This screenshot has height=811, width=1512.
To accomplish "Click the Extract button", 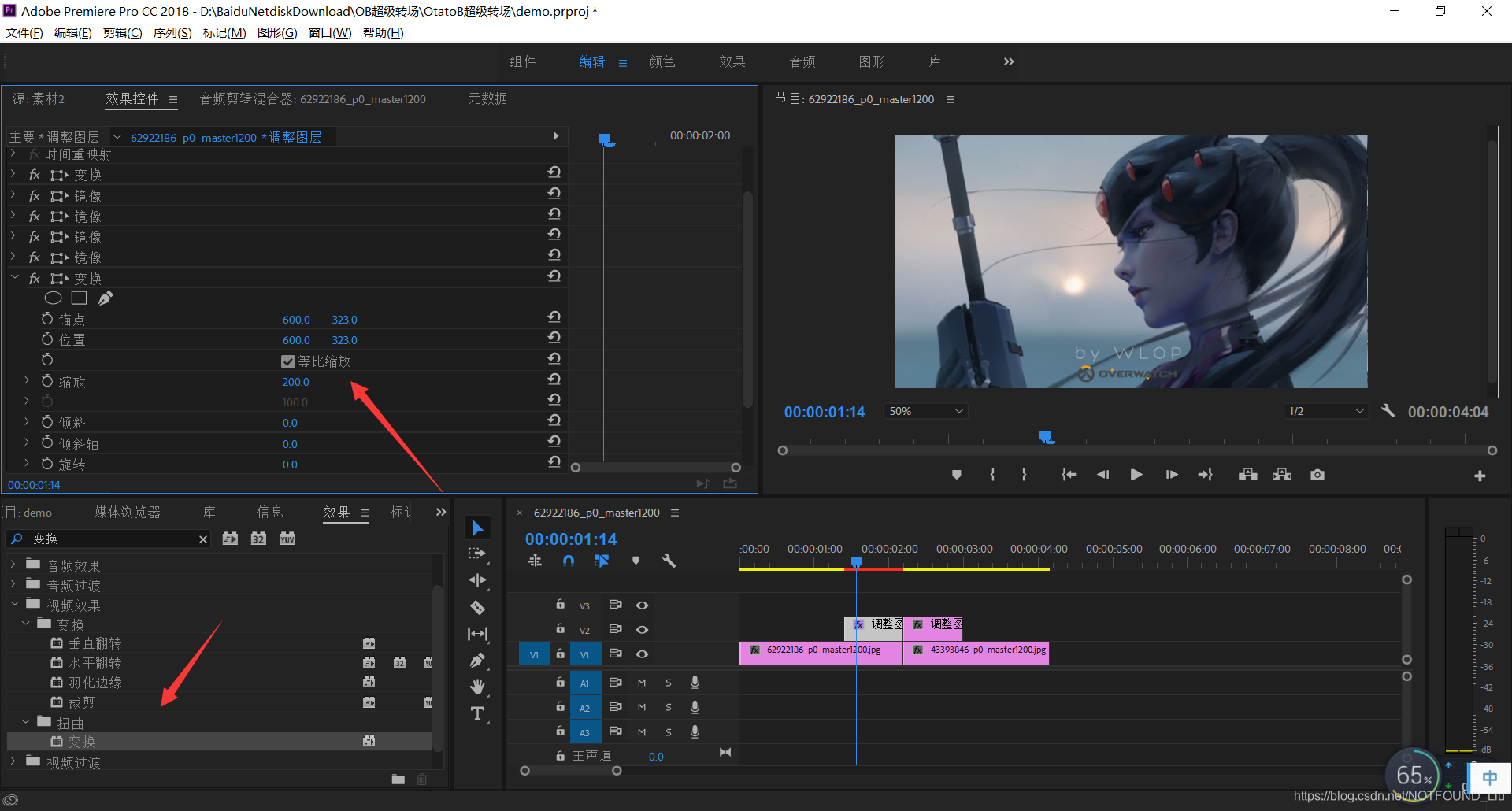I will [1282, 475].
